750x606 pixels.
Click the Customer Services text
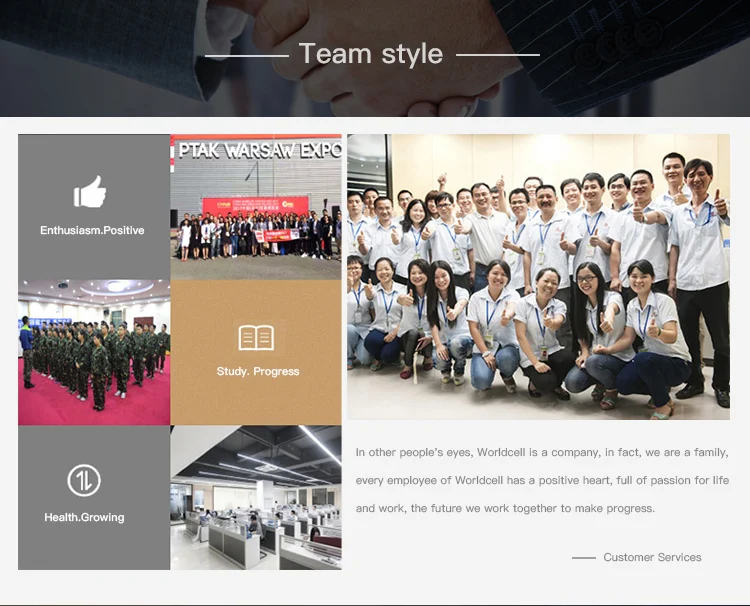(652, 558)
